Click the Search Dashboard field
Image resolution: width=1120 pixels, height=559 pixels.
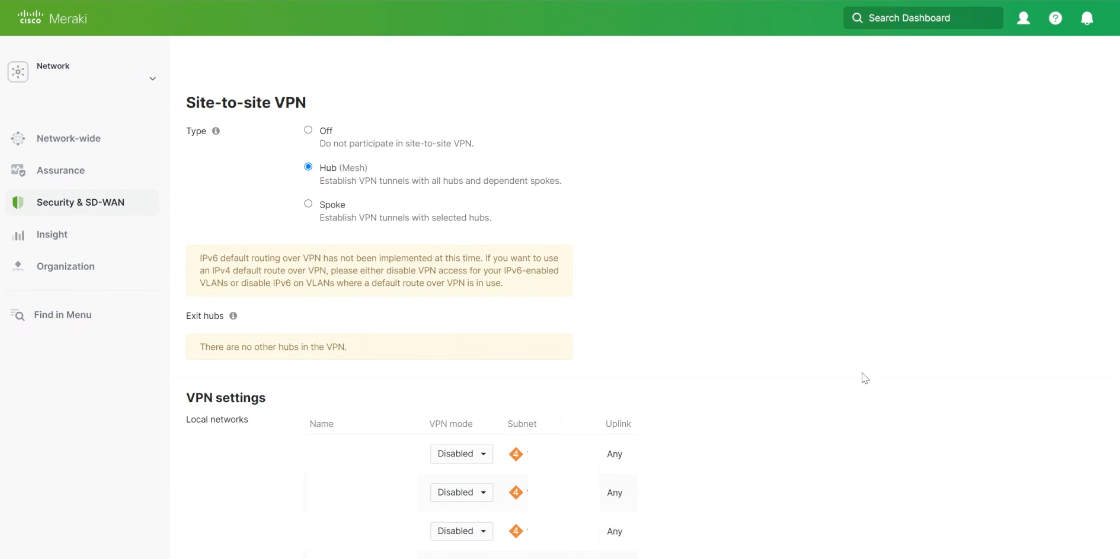923,18
